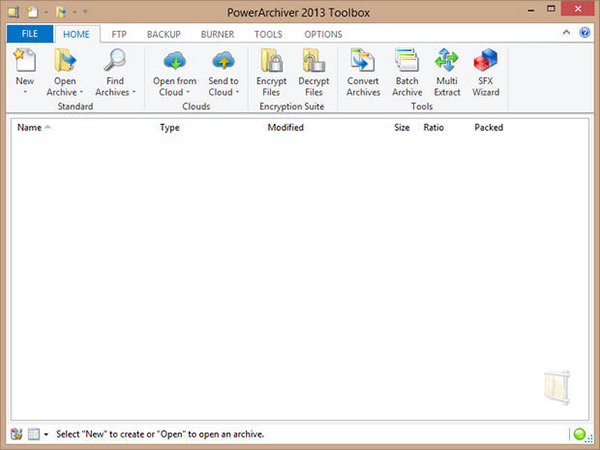Select Open from Cloud icon
Image resolution: width=600 pixels, height=450 pixels.
[175, 60]
